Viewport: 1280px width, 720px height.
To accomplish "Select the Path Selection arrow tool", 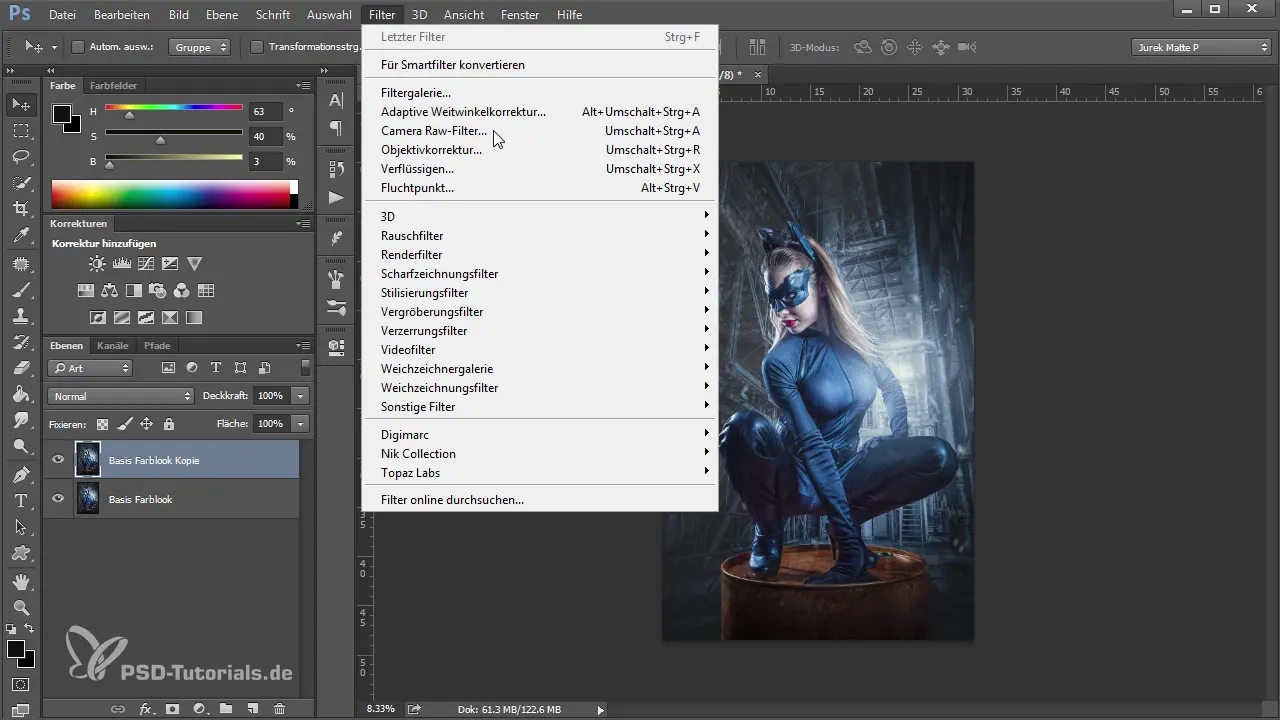I will tap(21, 527).
